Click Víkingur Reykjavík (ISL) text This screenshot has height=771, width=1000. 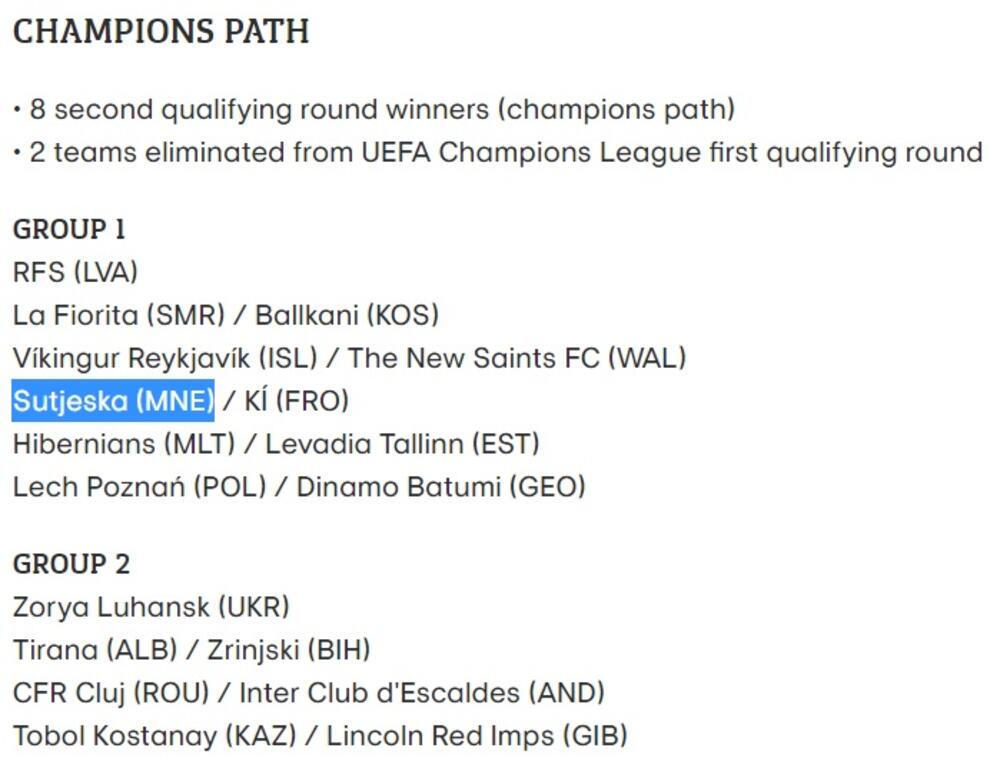[165, 358]
